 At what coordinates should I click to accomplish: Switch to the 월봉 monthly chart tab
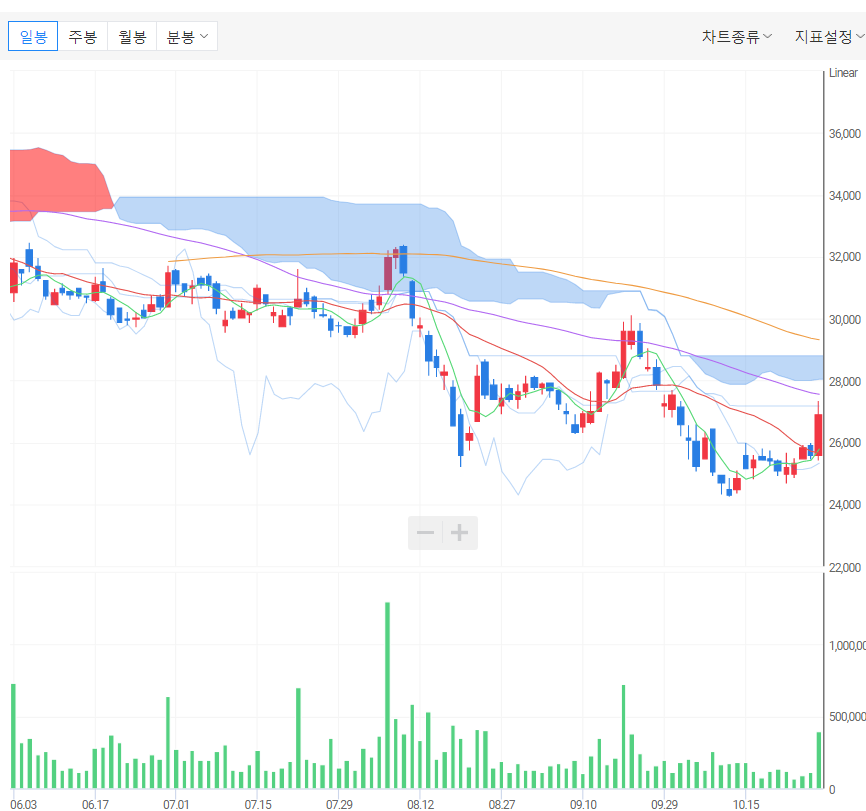132,36
